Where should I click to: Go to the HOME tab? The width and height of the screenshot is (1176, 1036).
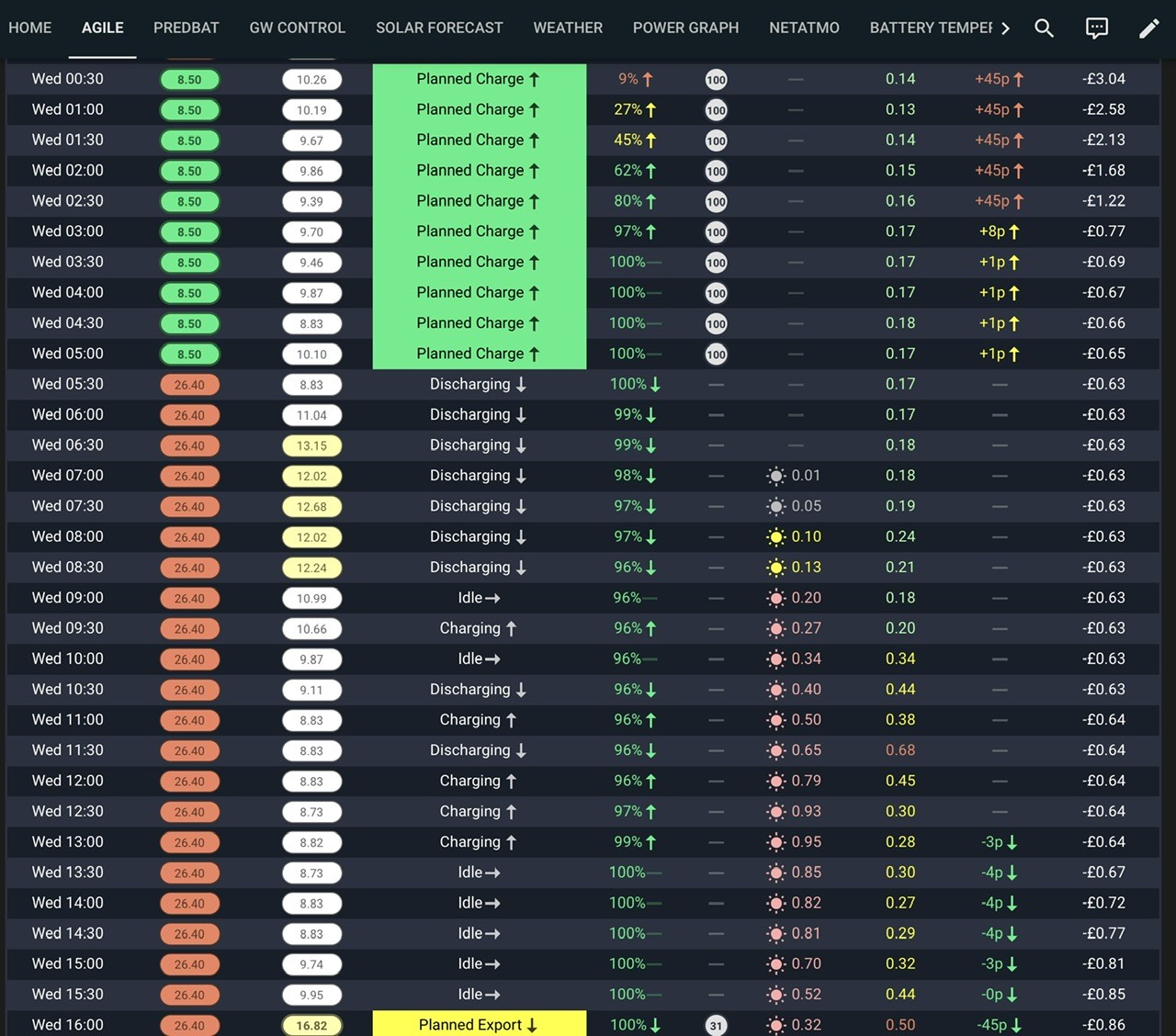pyautogui.click(x=30, y=28)
